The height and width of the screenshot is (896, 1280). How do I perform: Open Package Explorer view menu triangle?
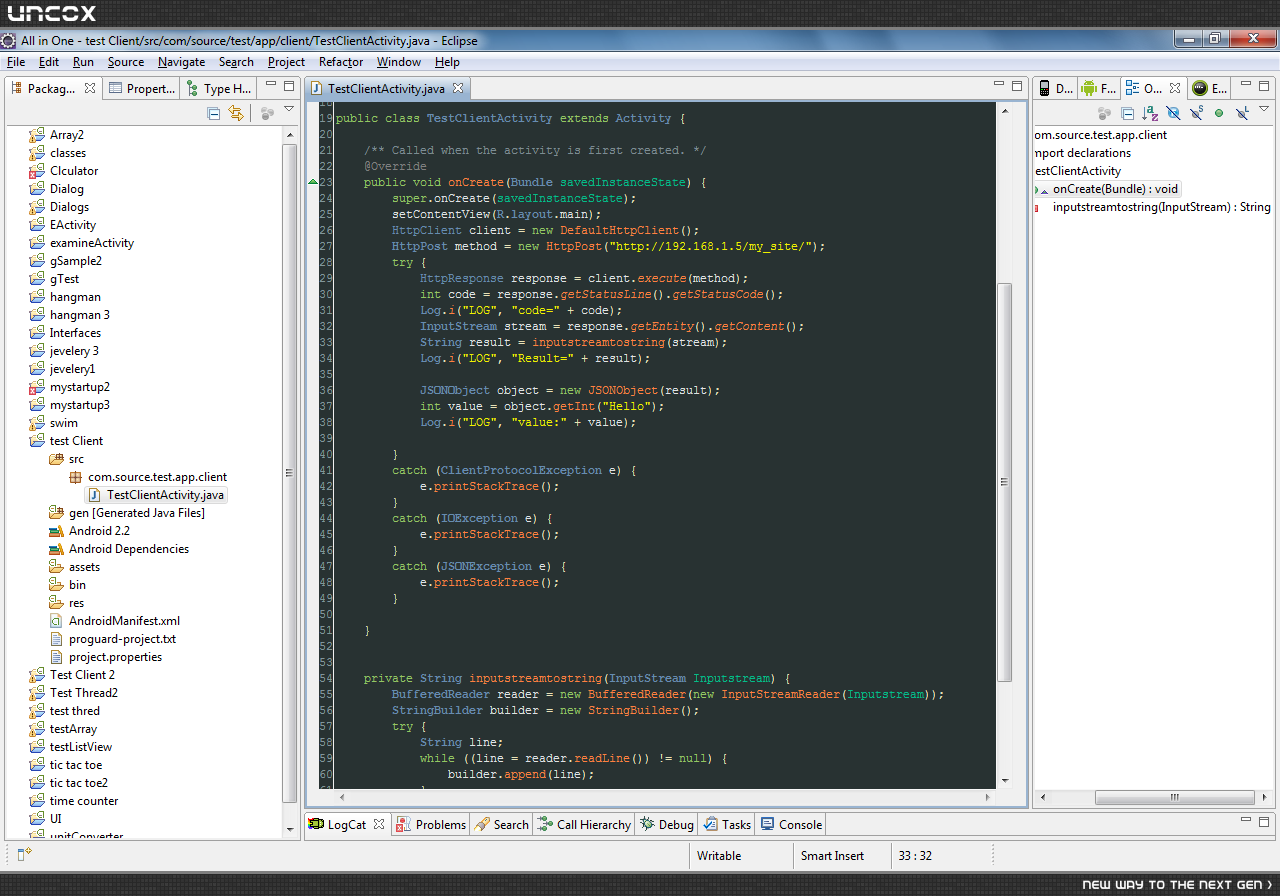[289, 110]
